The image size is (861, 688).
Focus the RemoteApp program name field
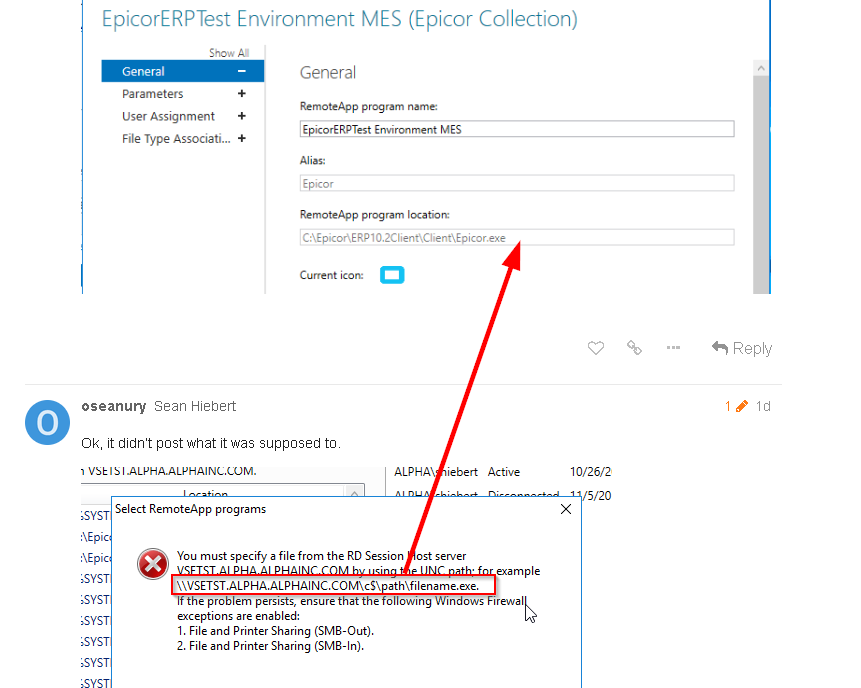(x=517, y=130)
